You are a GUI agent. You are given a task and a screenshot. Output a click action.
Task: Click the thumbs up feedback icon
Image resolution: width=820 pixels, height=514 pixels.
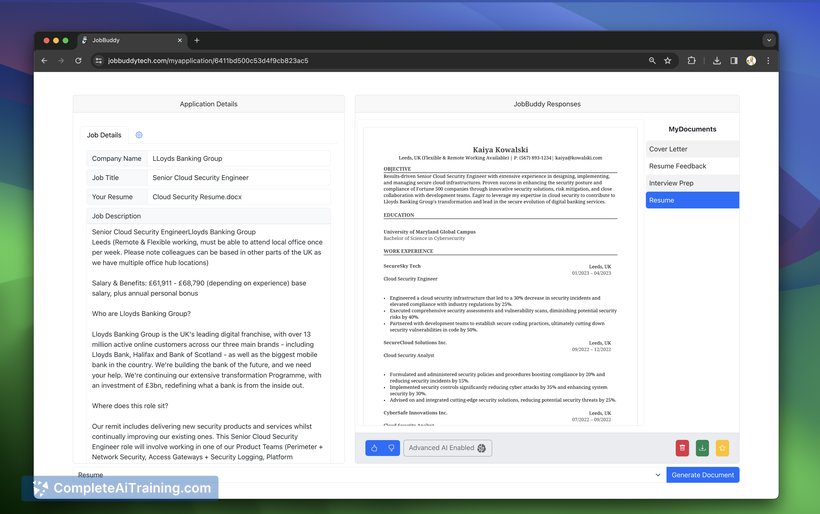(x=374, y=448)
